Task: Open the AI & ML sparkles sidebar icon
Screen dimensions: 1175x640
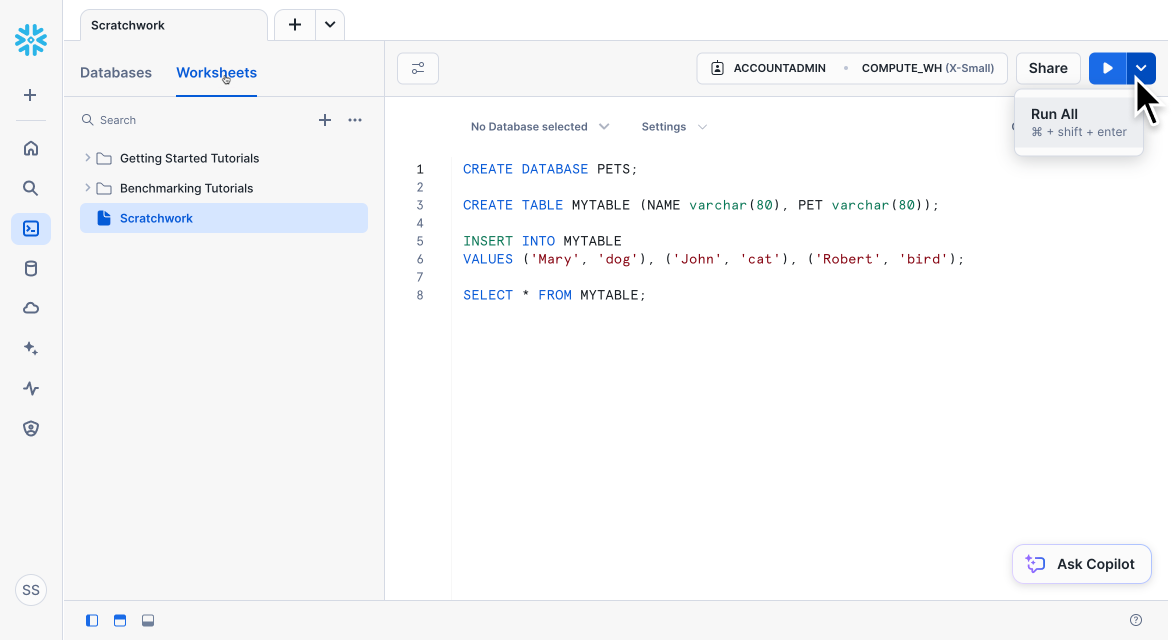Action: (x=30, y=348)
